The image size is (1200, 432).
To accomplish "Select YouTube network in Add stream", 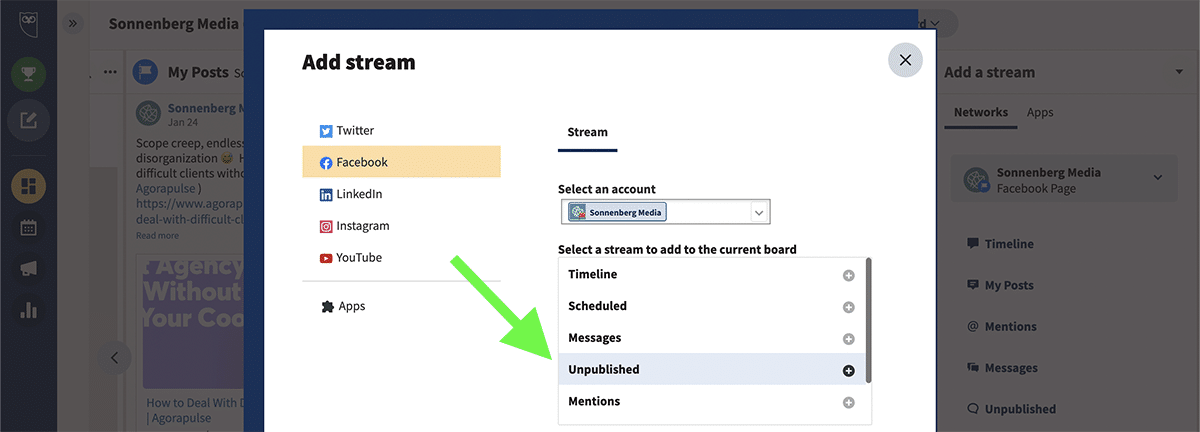I will tap(401, 257).
